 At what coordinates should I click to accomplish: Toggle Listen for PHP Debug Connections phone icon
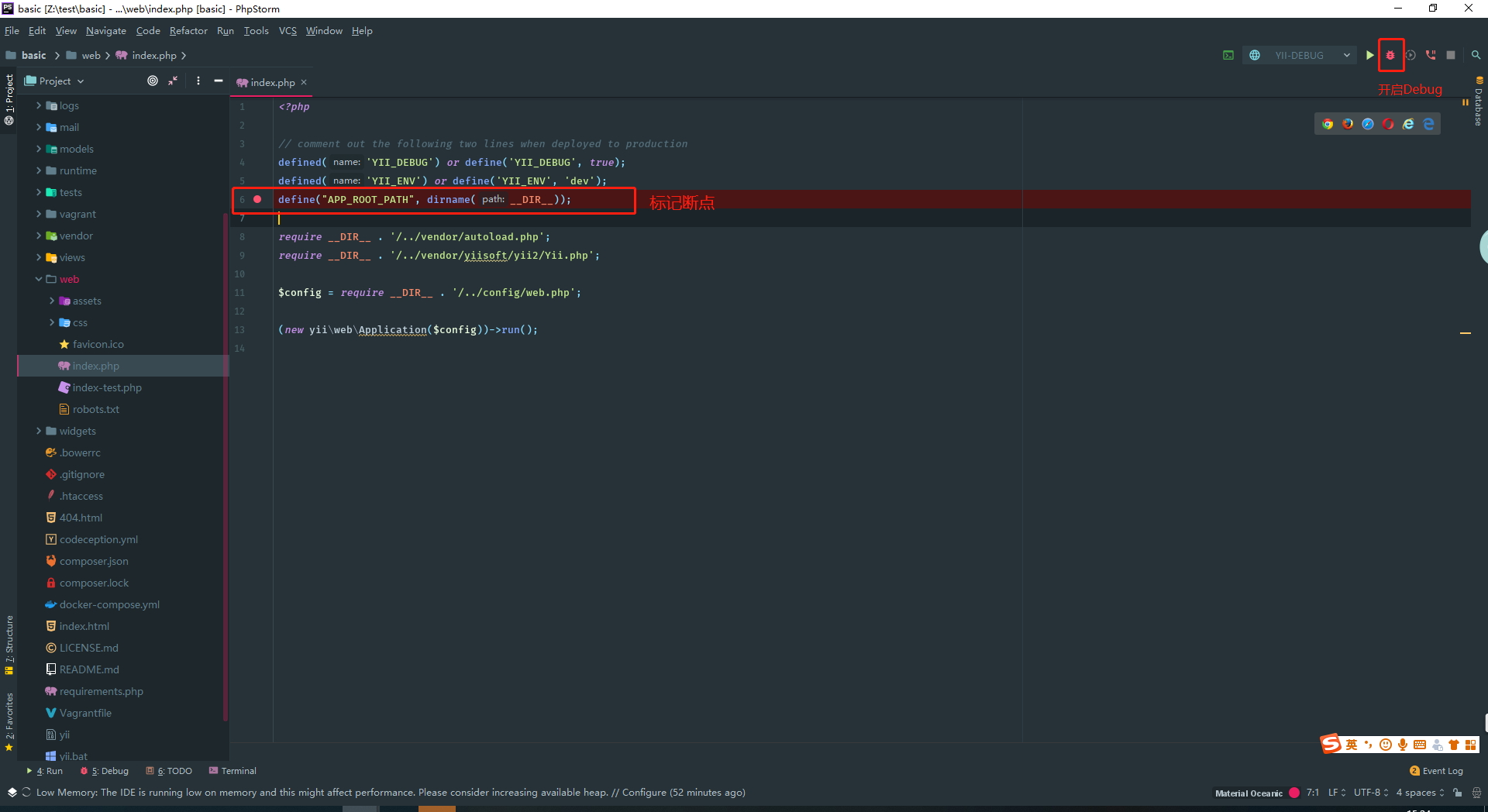[x=1431, y=55]
